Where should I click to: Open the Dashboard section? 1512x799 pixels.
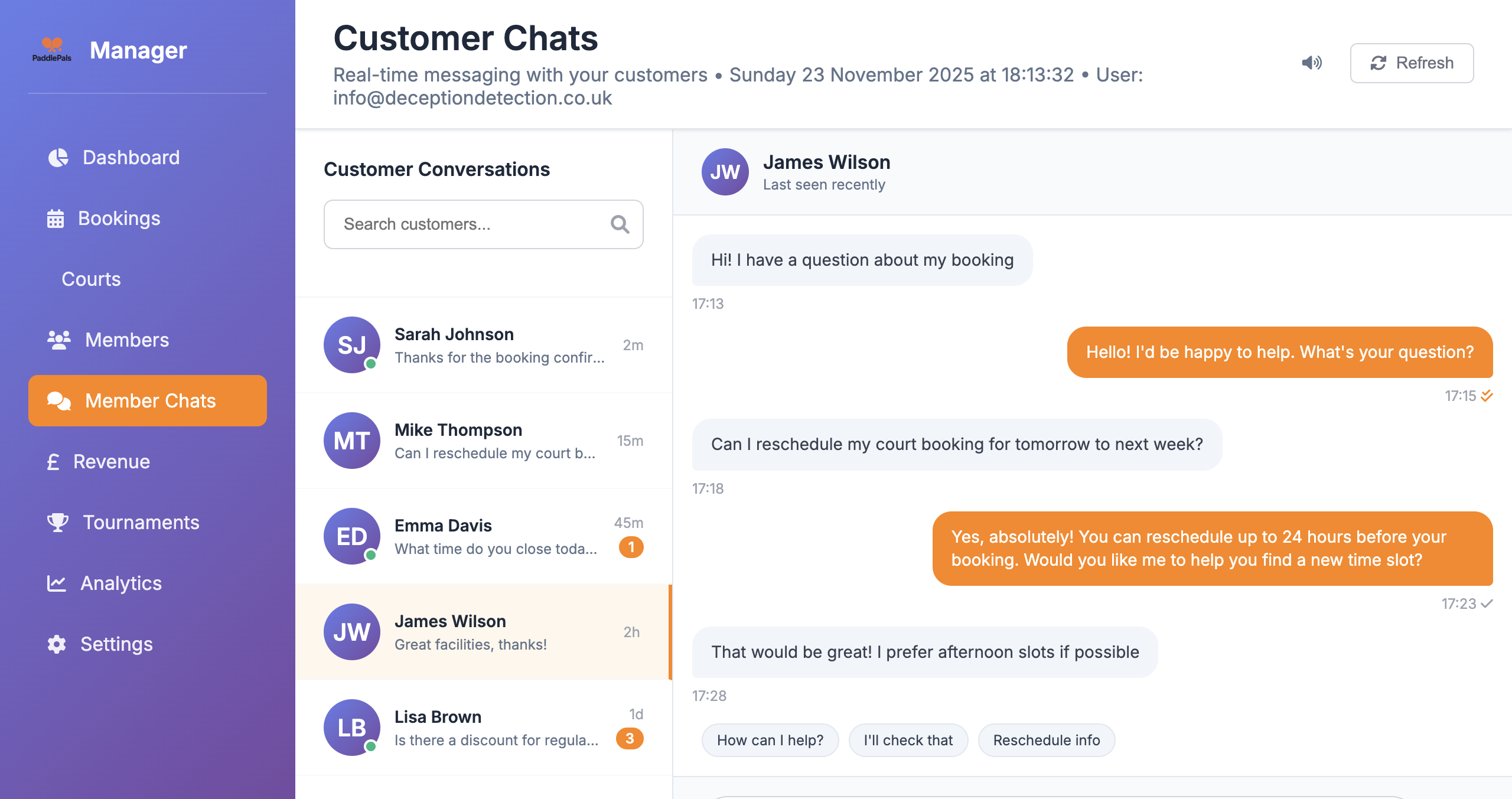58,158
